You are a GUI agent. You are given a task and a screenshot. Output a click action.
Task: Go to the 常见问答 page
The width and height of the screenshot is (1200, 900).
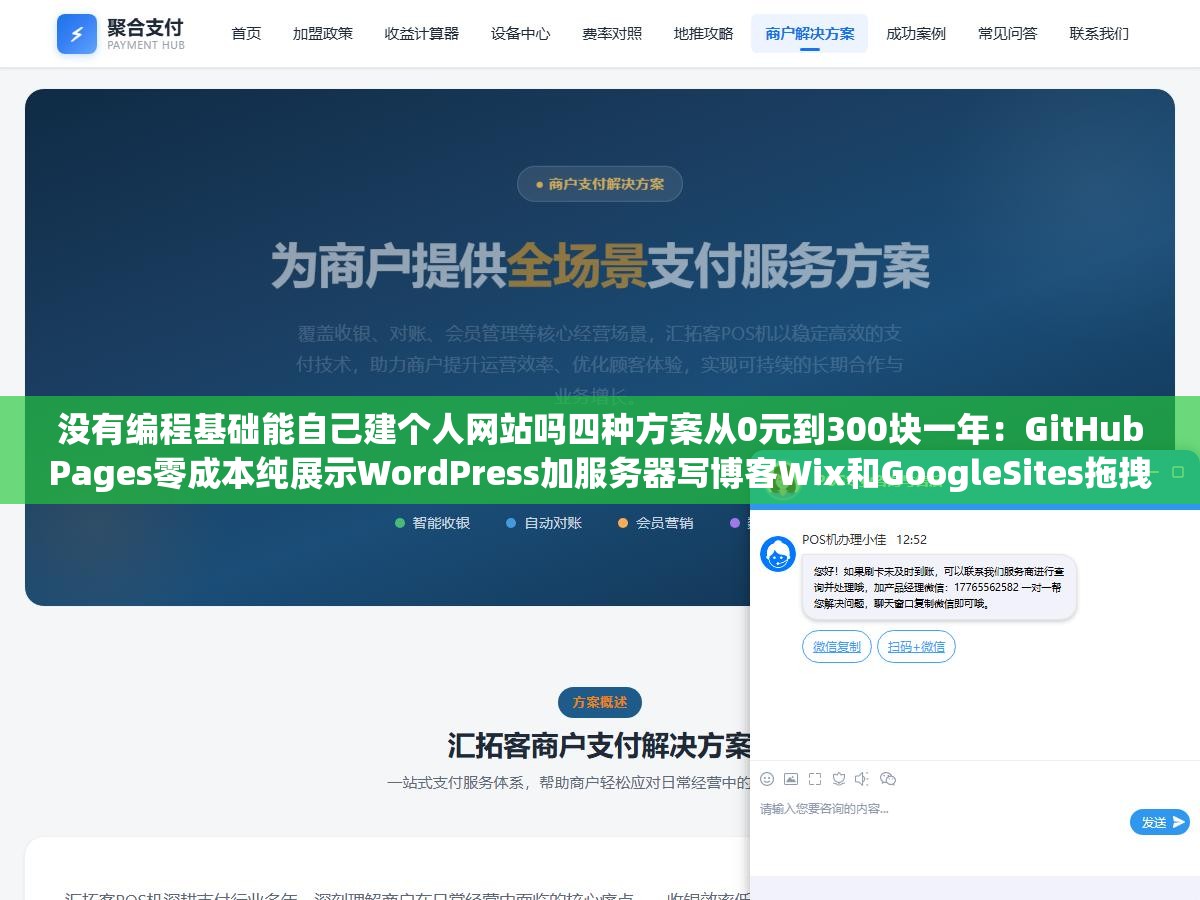pos(1008,34)
